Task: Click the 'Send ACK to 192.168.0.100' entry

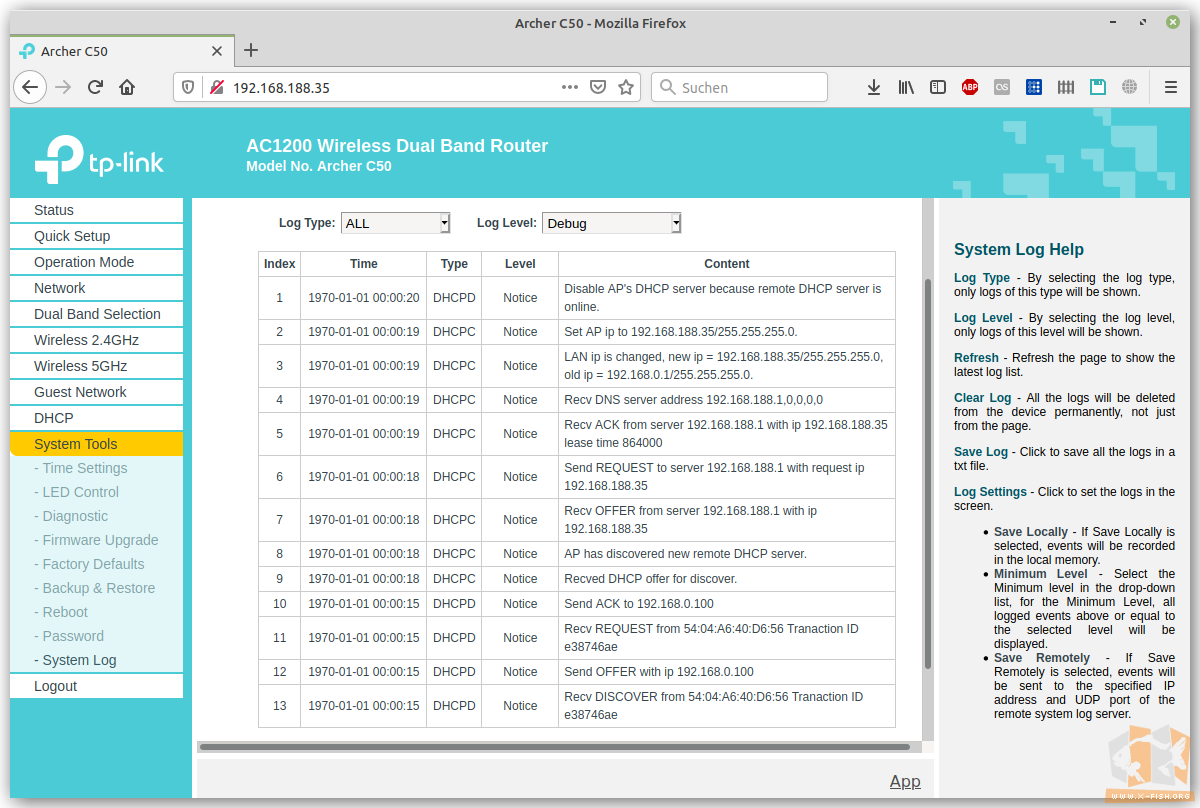Action: [x=639, y=604]
